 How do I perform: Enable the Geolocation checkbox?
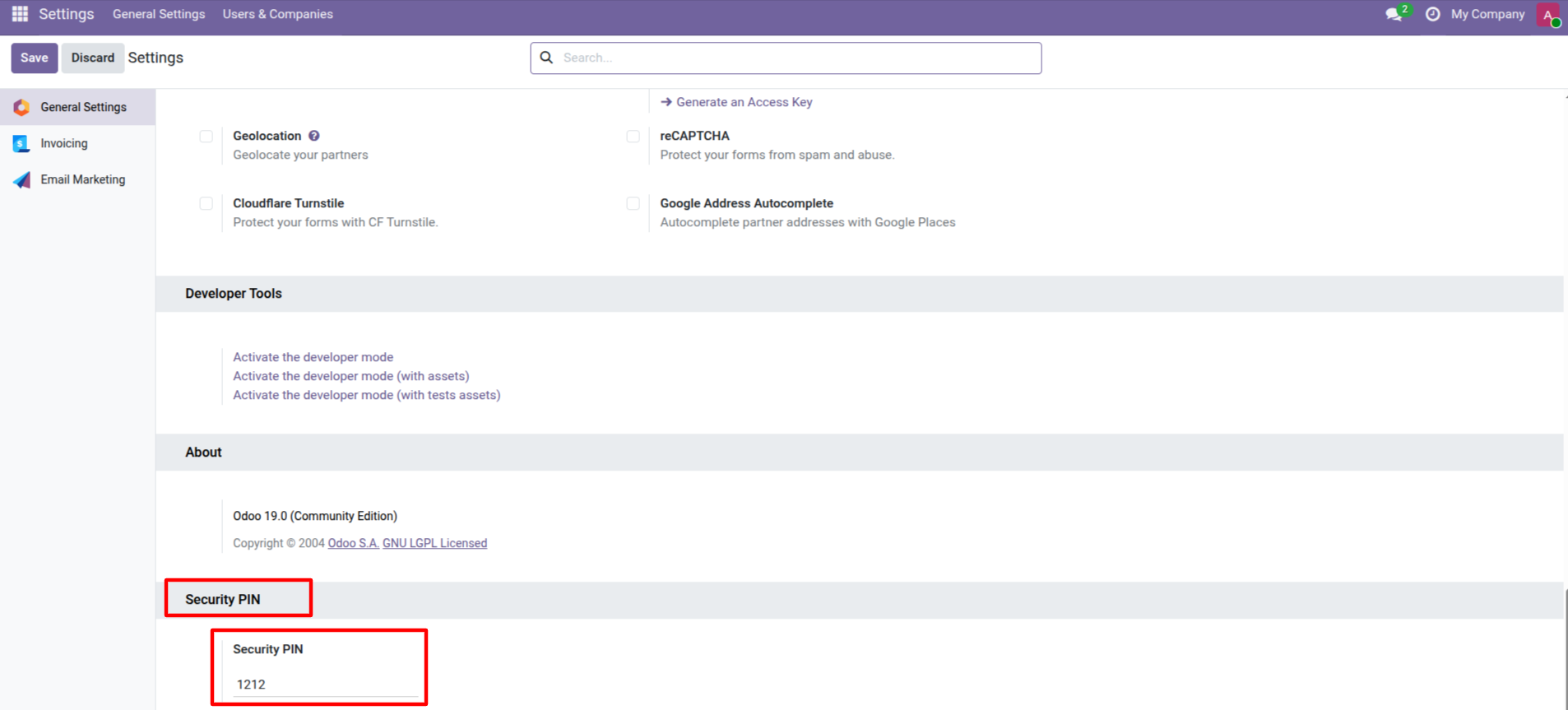coord(206,137)
